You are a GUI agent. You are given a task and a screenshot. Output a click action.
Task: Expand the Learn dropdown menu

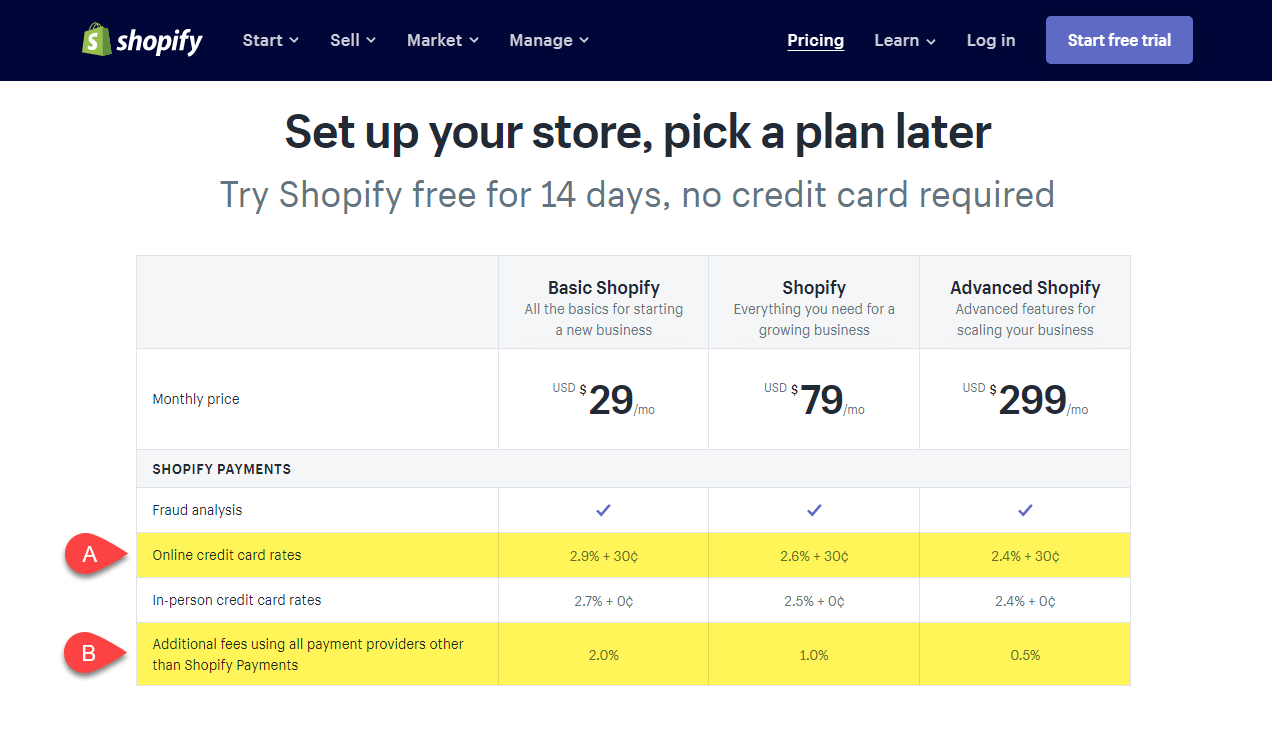[x=905, y=40]
